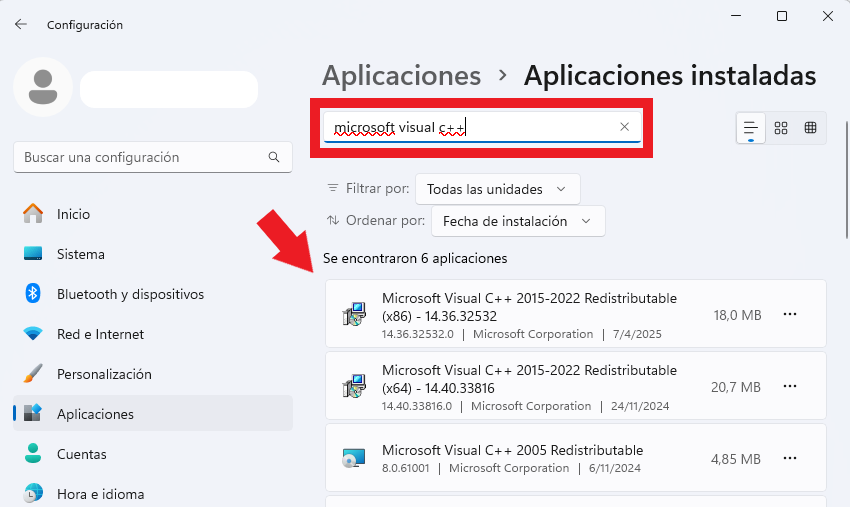Open the Fecha de instalación sort dropdown
This screenshot has width=850, height=507.
[518, 221]
